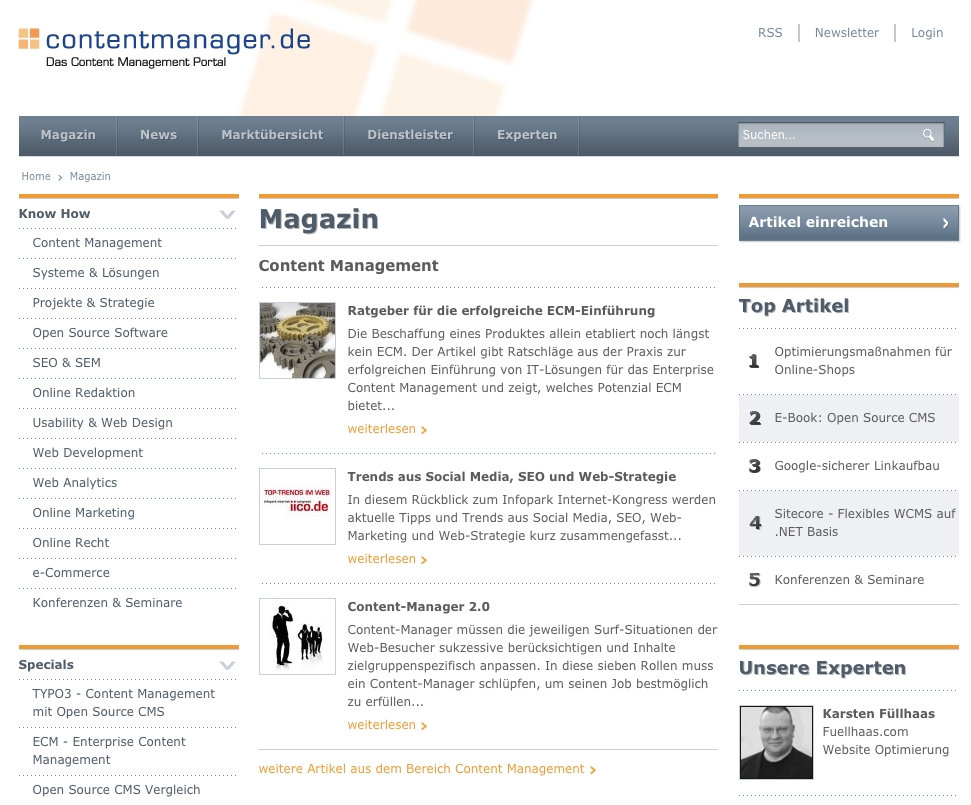Open Web Analytics category
The image size is (971, 805).
[75, 483]
